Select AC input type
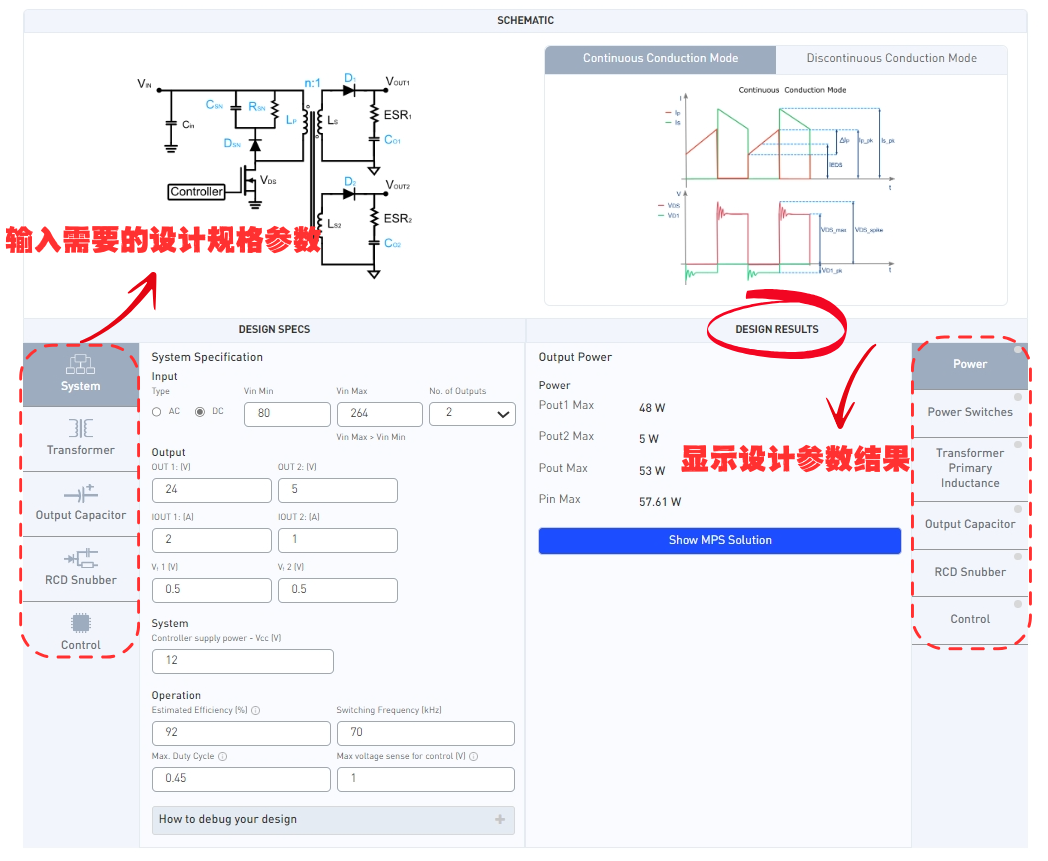1048x861 pixels. [x=156, y=412]
